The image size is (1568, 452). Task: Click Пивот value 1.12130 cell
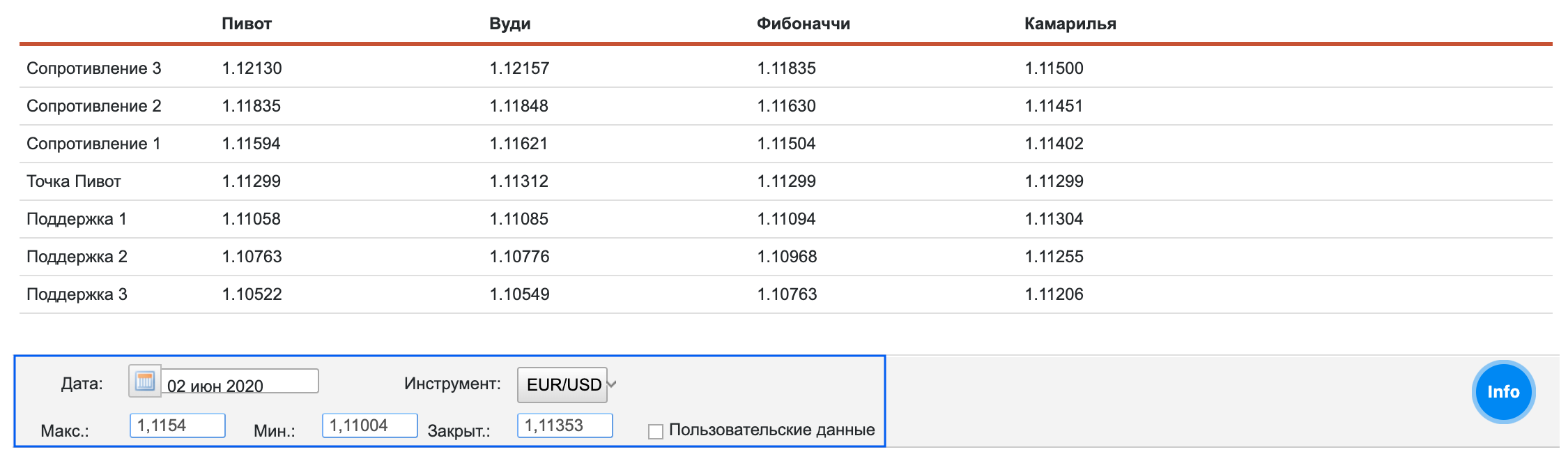[252, 68]
